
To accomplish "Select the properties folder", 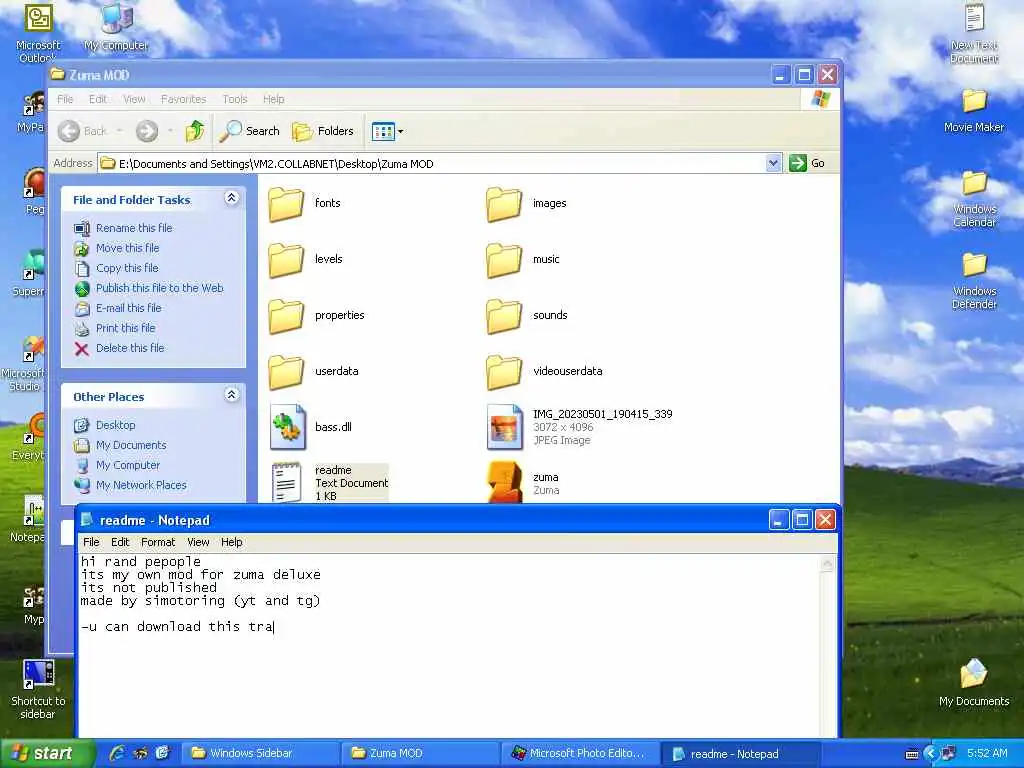I will coord(287,315).
